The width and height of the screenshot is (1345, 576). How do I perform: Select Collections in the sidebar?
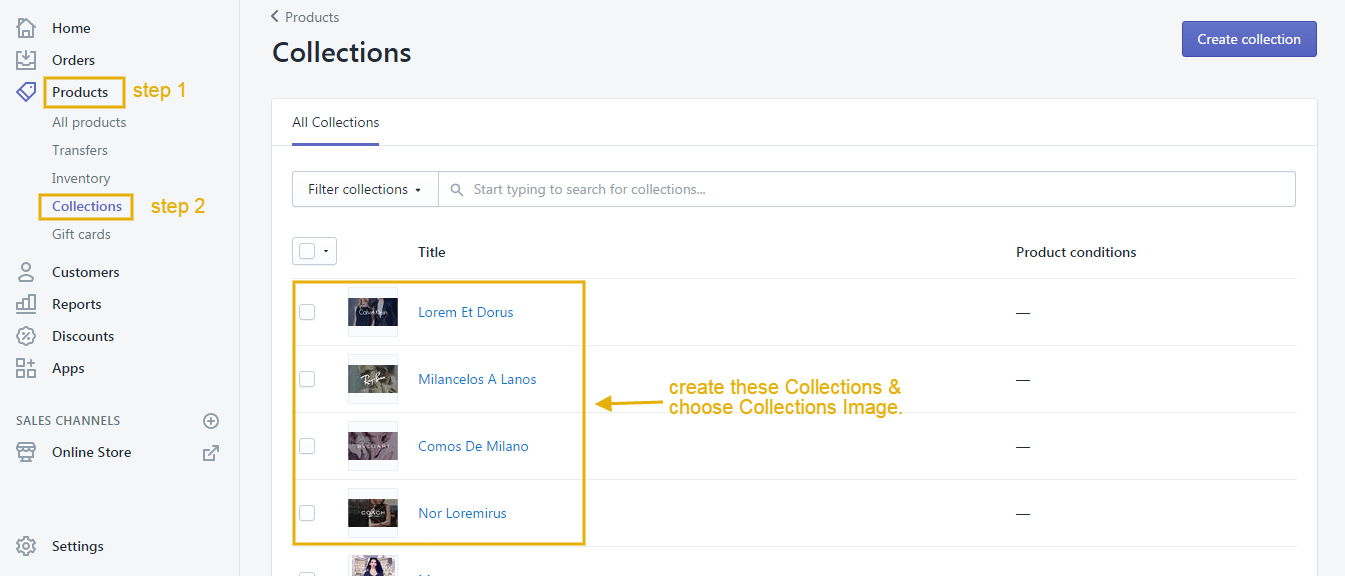click(87, 206)
